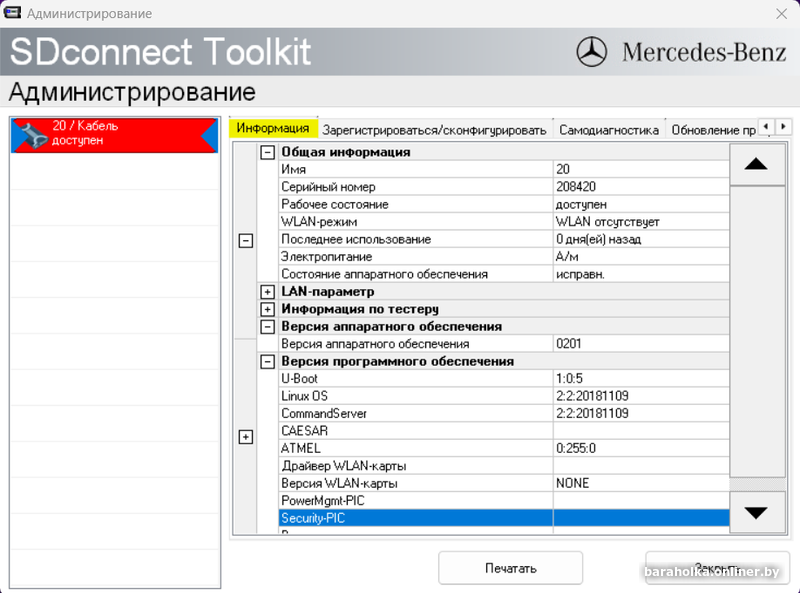Screen dimensions: 800x593
Task: Select the Linux OS row
Action: (x=504, y=396)
